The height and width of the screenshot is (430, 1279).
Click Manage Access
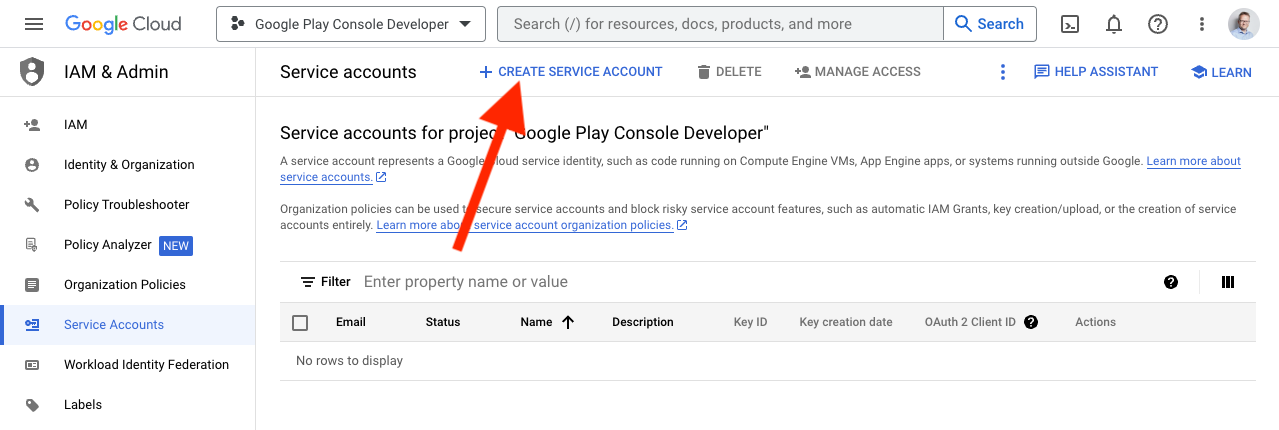pyautogui.click(x=858, y=72)
